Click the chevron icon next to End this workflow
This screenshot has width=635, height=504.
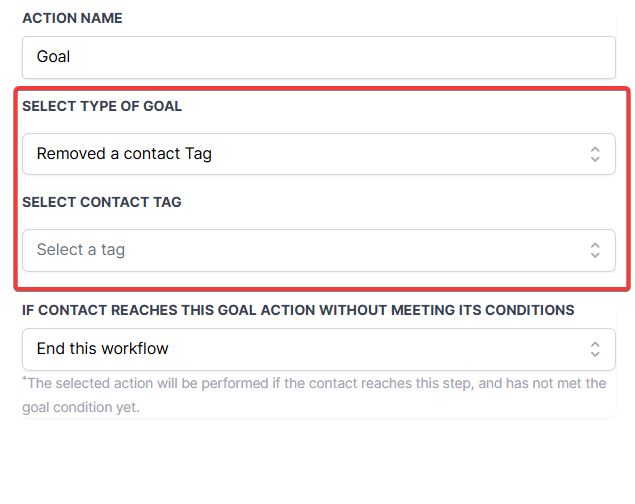[x=595, y=349]
